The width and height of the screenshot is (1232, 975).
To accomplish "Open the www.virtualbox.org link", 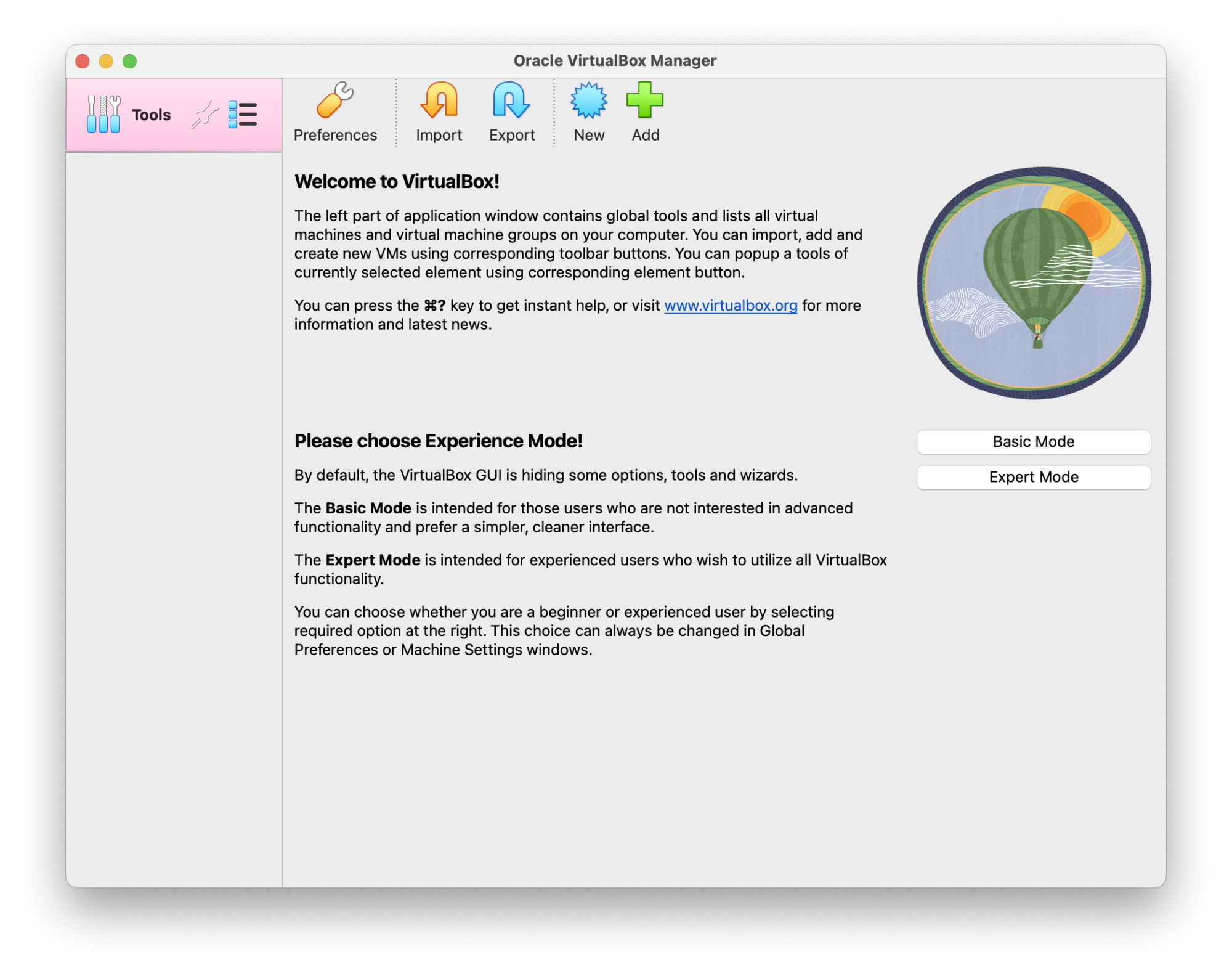I will [x=731, y=306].
